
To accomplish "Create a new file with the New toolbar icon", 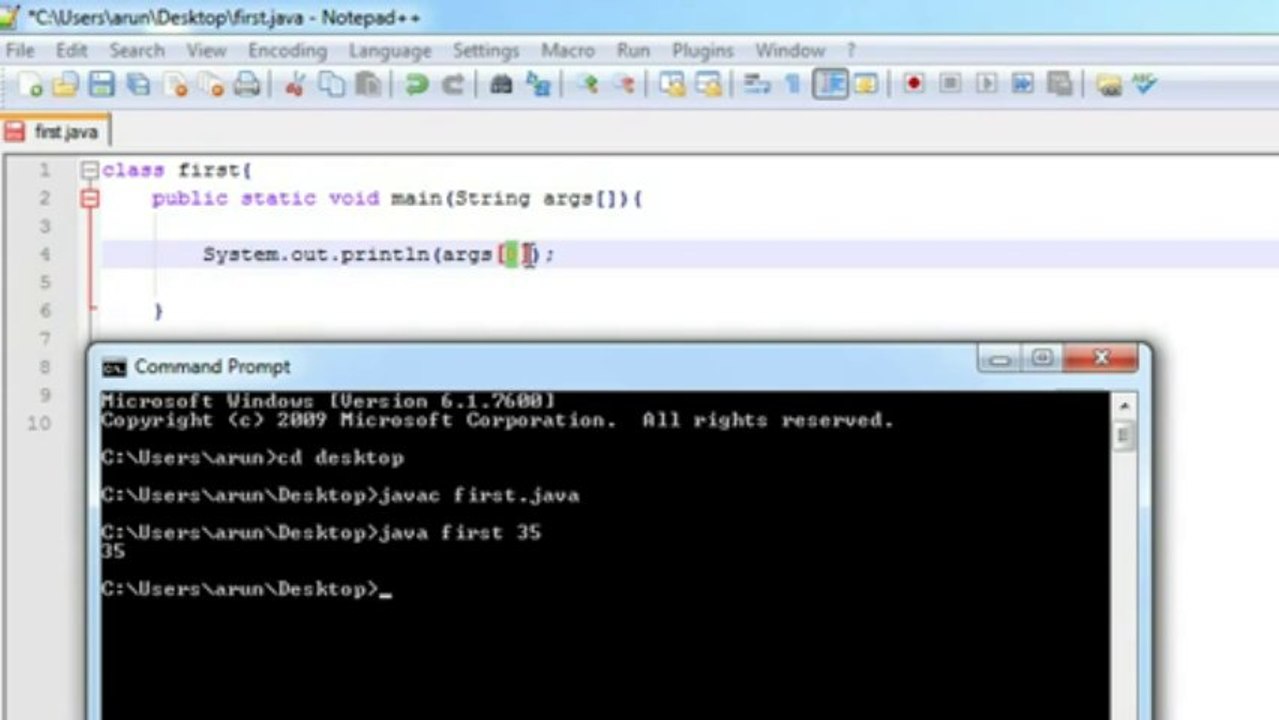I will pyautogui.click(x=30, y=85).
